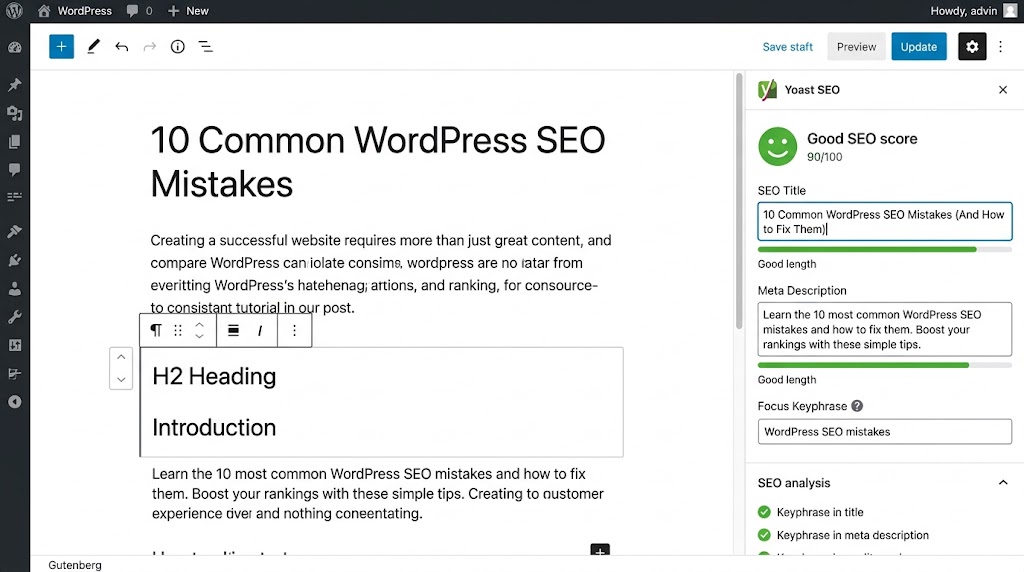The height and width of the screenshot is (572, 1024).
Task: Open the Tools wrench sidebar icon
Action: (x=14, y=317)
